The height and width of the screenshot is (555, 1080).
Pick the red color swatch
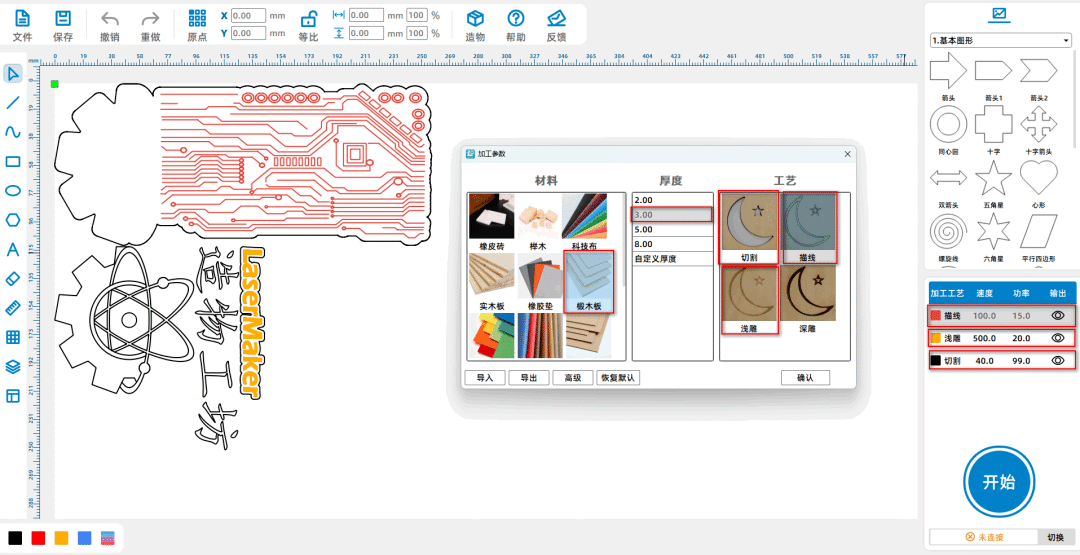[x=38, y=538]
